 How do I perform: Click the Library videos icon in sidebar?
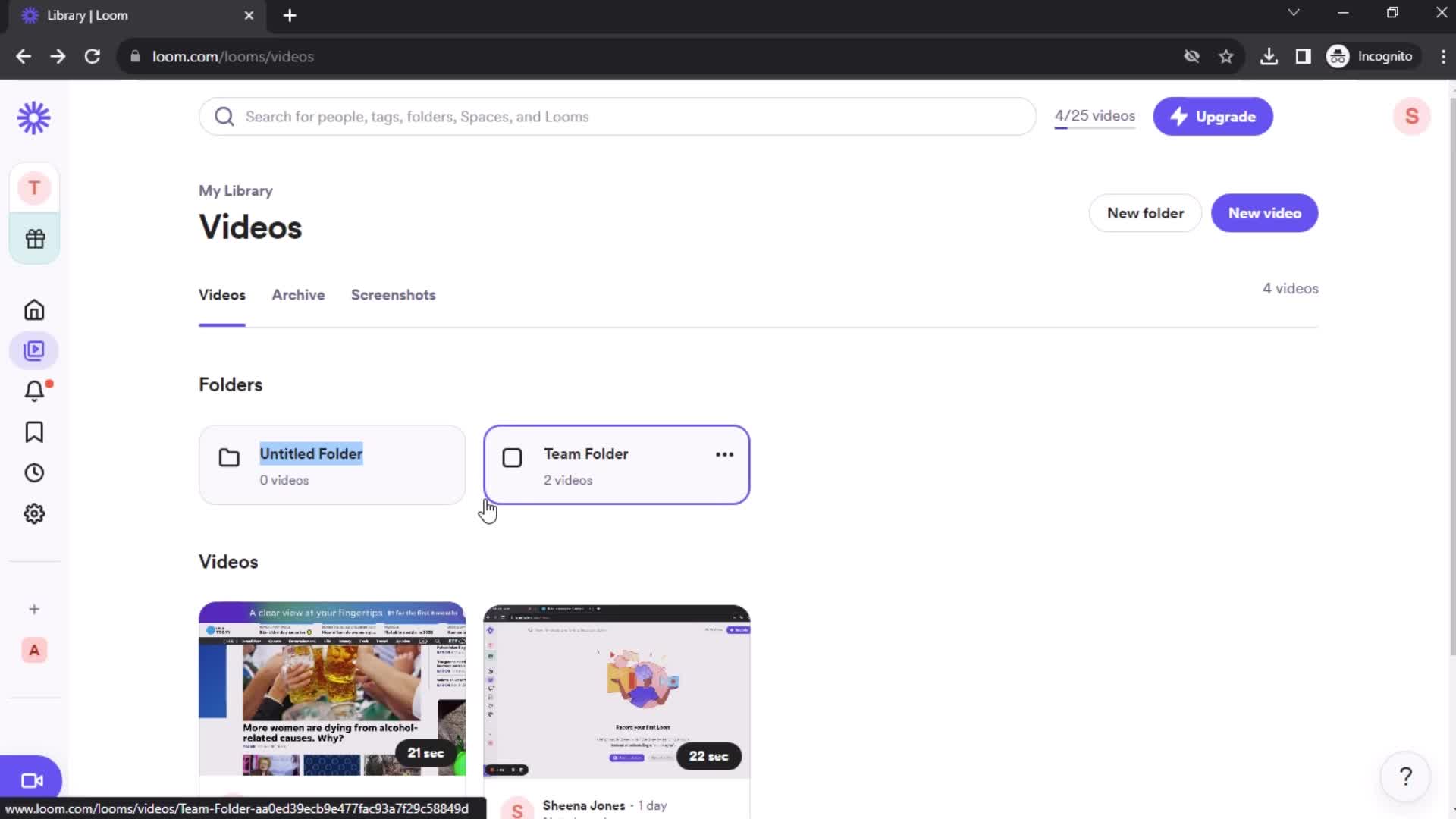click(35, 350)
